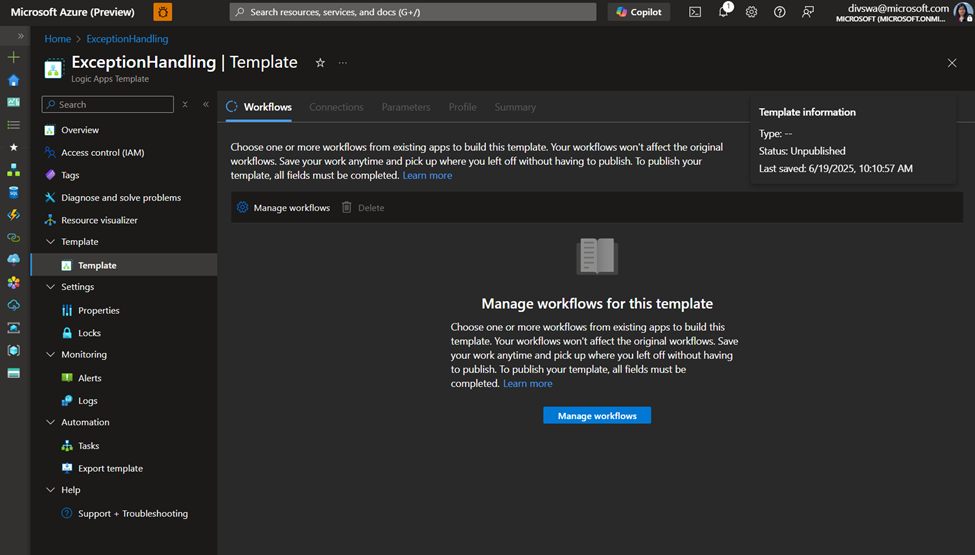Viewport: 975px width, 555px height.
Task: Click the Favorites star in left rail
Action: point(13,147)
